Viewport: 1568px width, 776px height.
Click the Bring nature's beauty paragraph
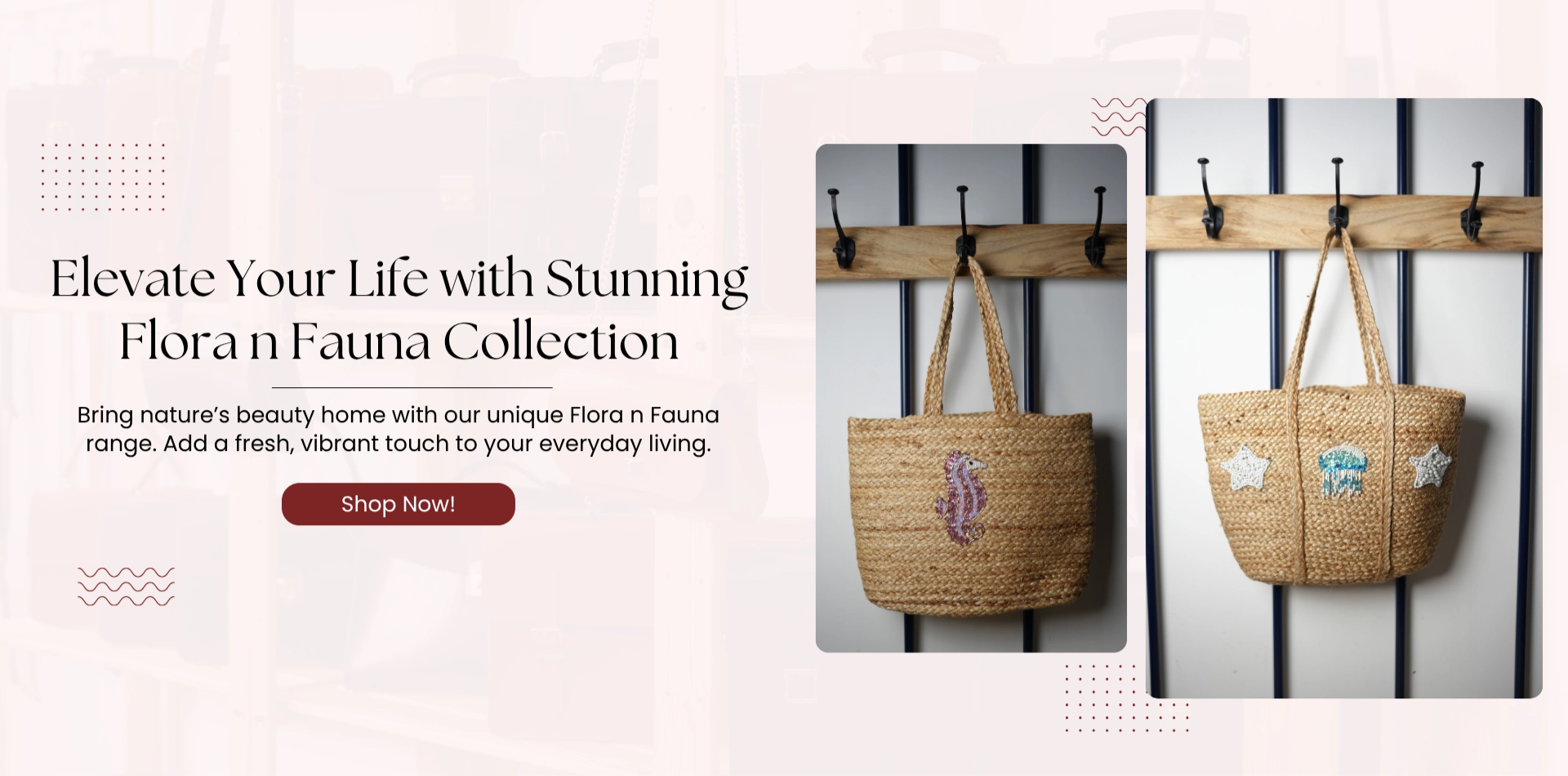coord(399,429)
